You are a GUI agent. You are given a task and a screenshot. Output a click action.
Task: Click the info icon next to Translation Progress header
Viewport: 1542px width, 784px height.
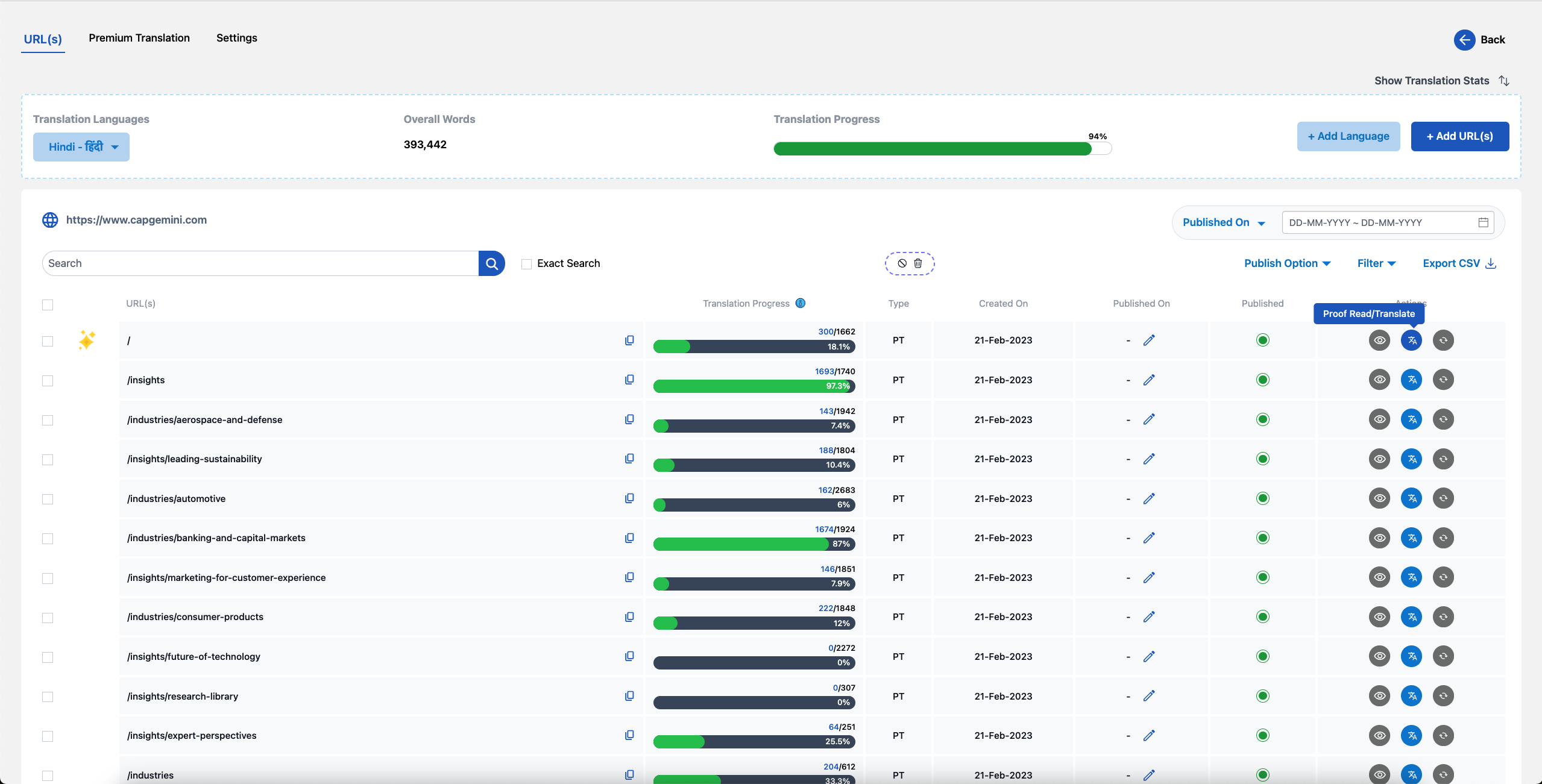801,303
